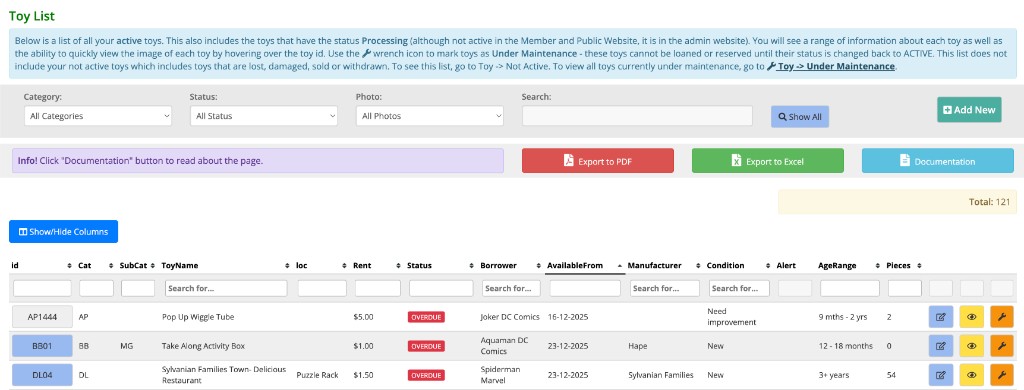1024x390 pixels.
Task: Click borrower 'Joker DC Comics'
Action: [510, 317]
